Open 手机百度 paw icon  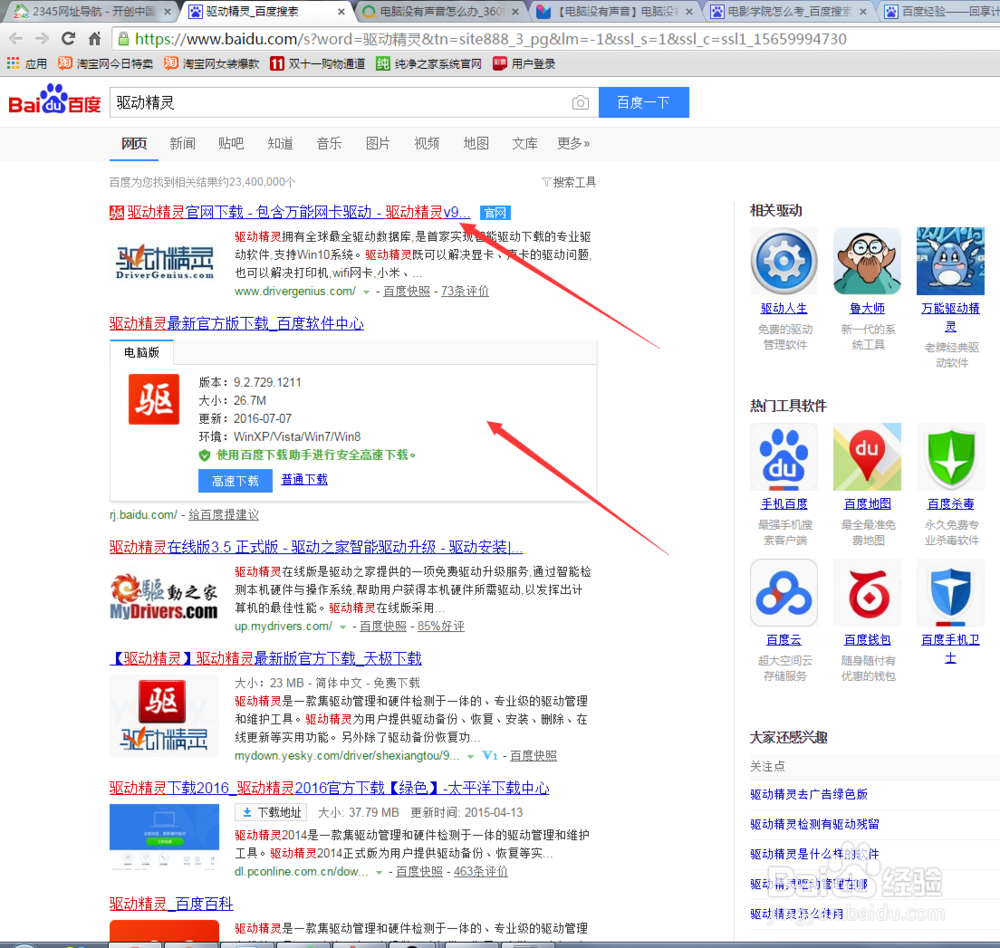tap(784, 457)
